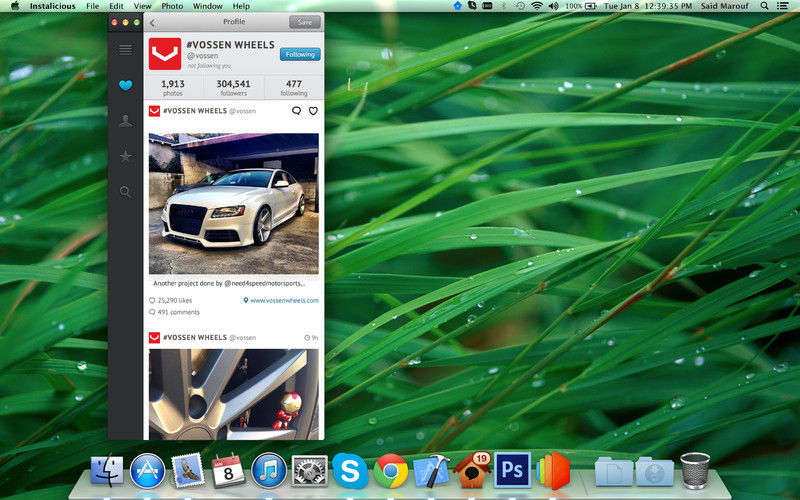Open the Help menu

tap(241, 6)
